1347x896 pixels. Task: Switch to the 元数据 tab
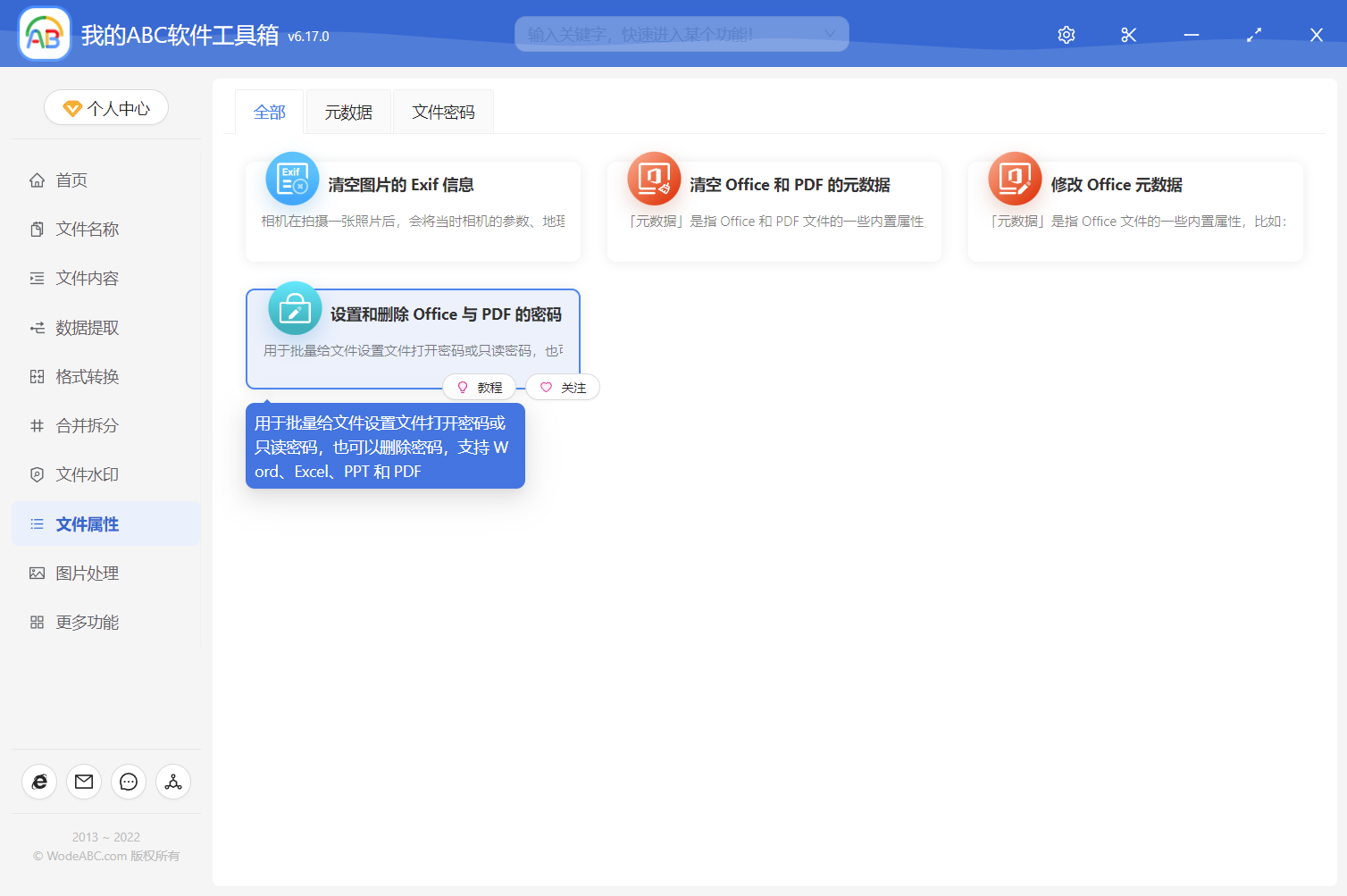point(348,111)
